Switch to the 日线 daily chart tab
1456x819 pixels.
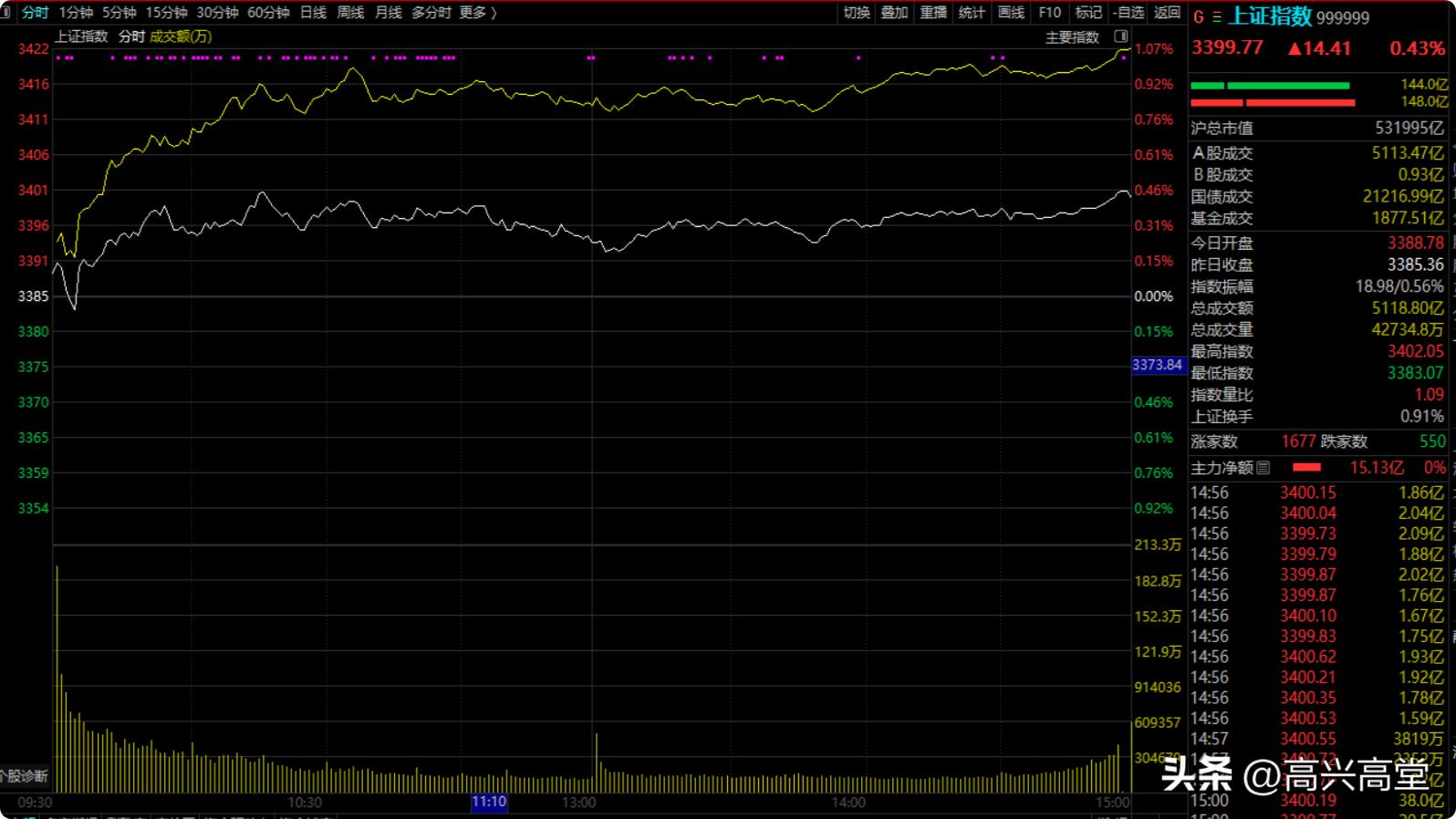coord(313,13)
